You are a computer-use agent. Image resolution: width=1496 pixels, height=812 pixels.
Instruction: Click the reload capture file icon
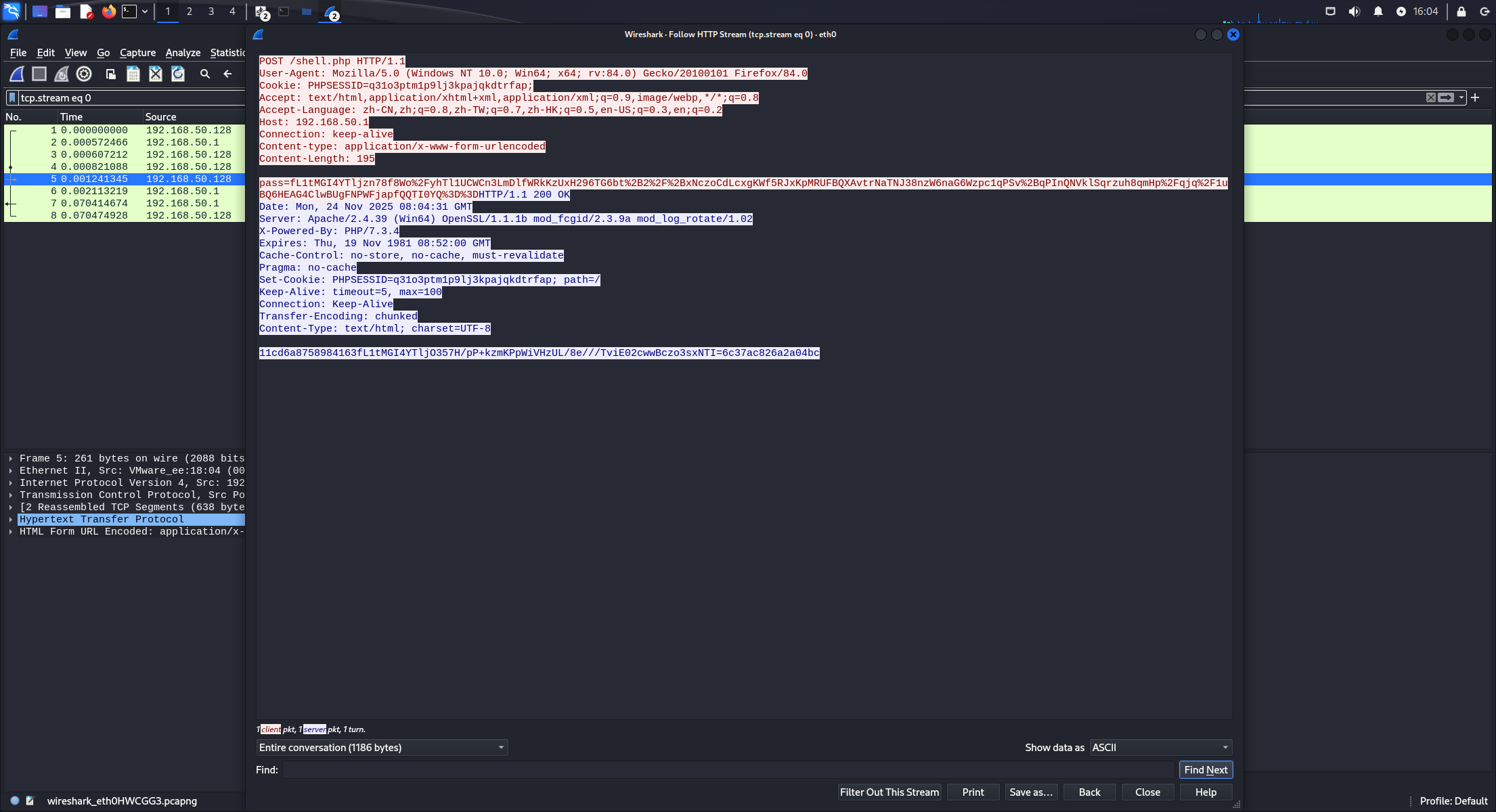pyautogui.click(x=178, y=74)
